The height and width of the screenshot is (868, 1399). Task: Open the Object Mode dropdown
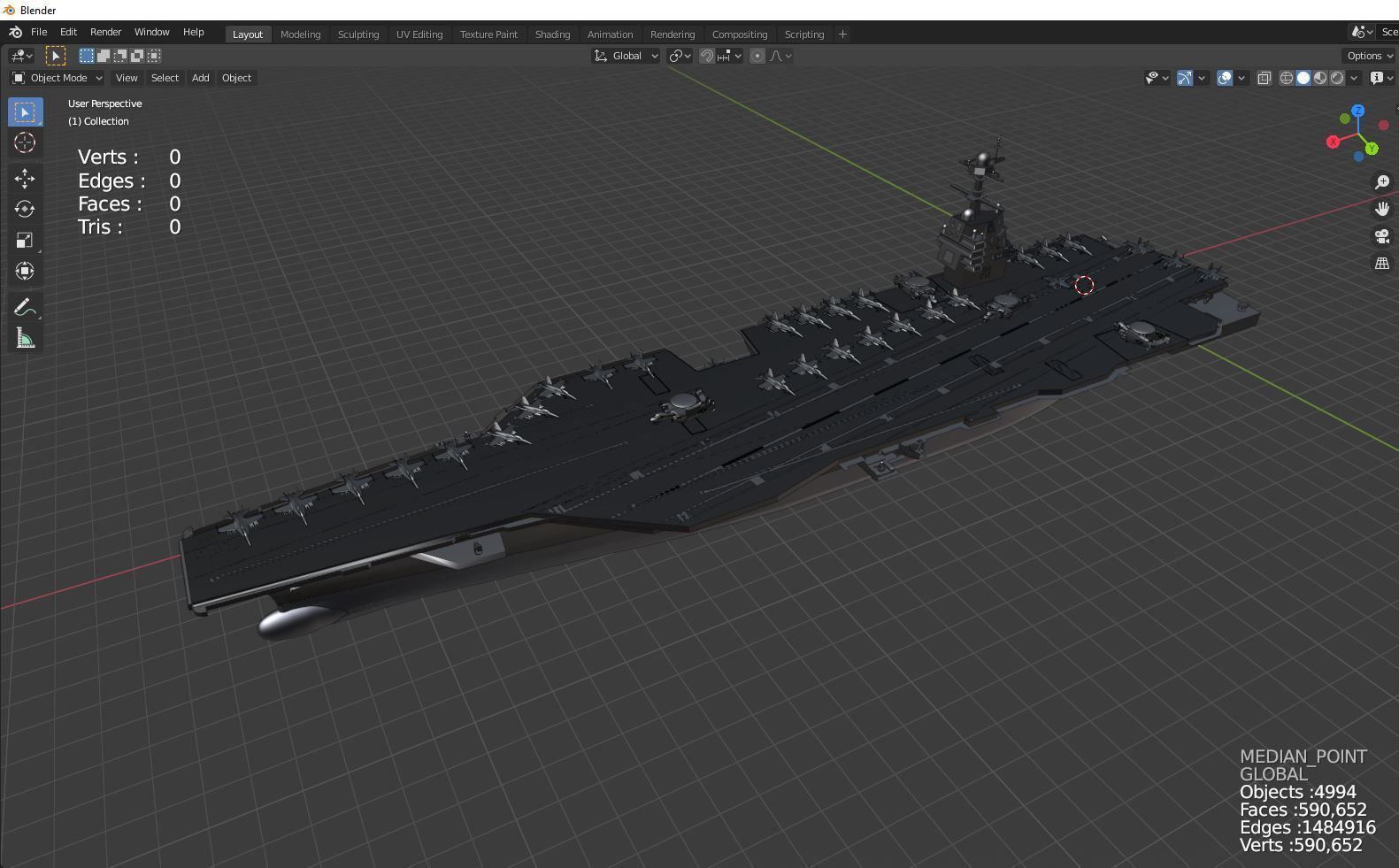58,78
